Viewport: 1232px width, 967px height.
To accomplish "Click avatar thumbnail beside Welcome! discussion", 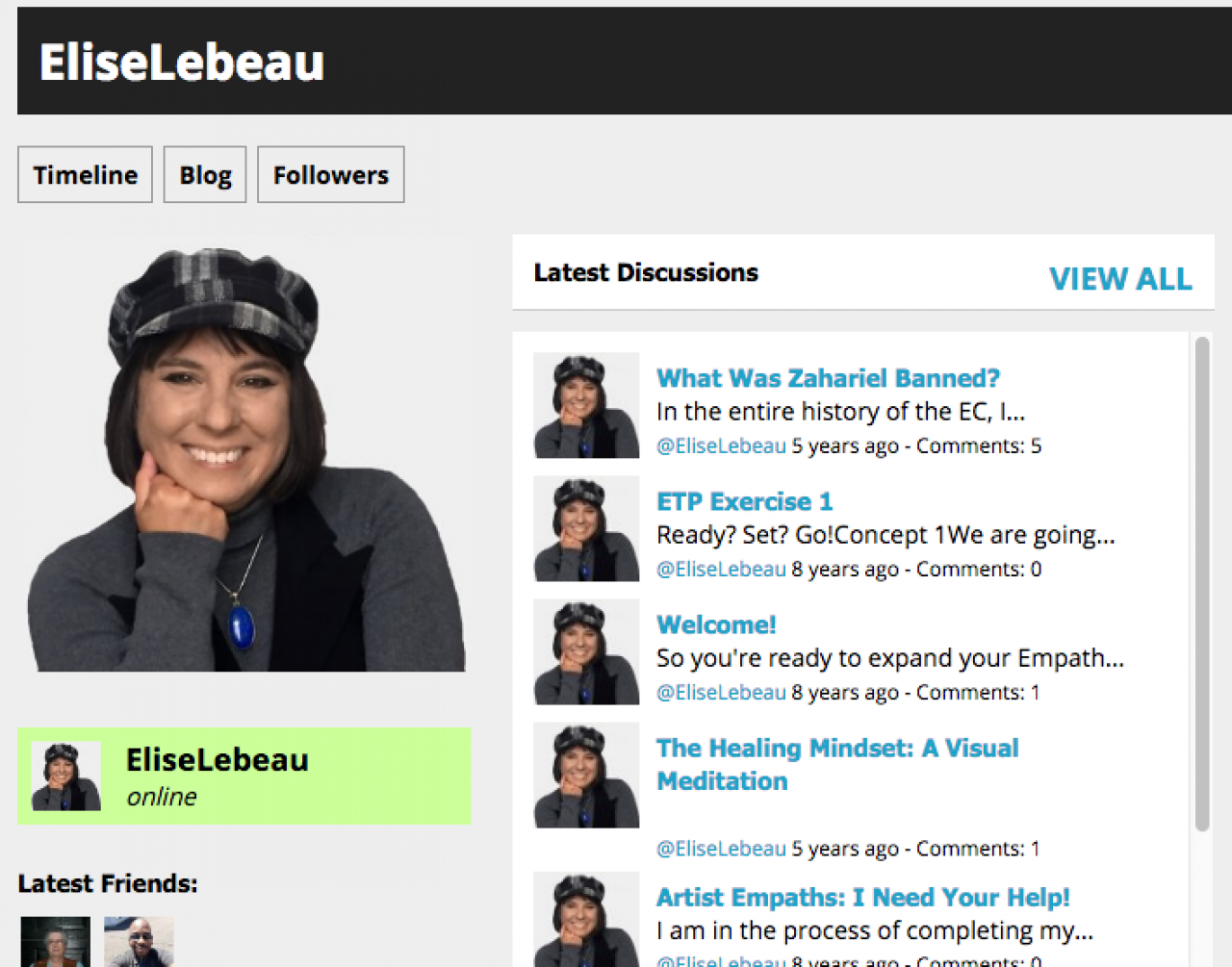I will pyautogui.click(x=586, y=651).
